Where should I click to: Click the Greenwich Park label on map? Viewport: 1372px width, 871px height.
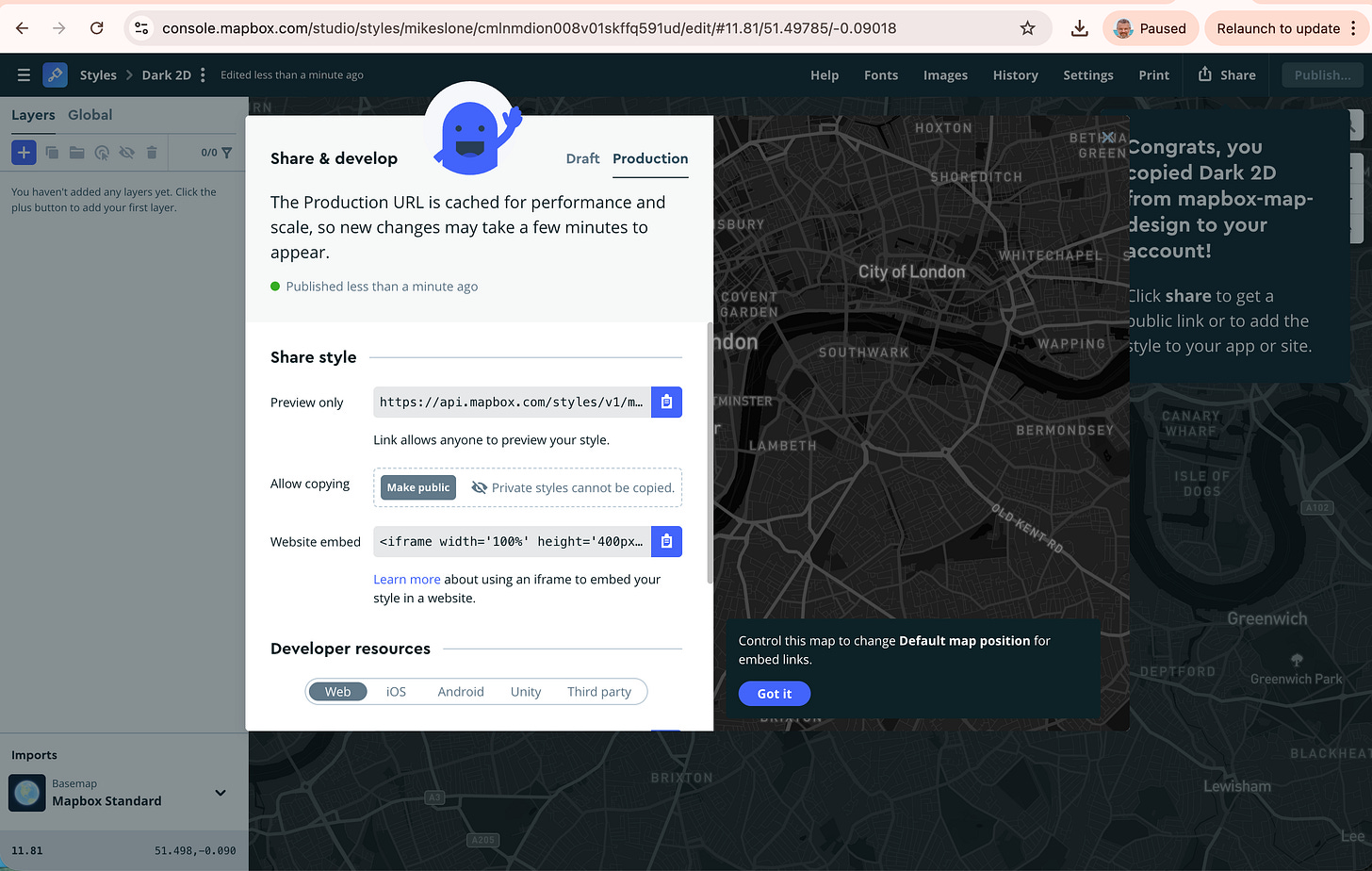click(x=1296, y=679)
